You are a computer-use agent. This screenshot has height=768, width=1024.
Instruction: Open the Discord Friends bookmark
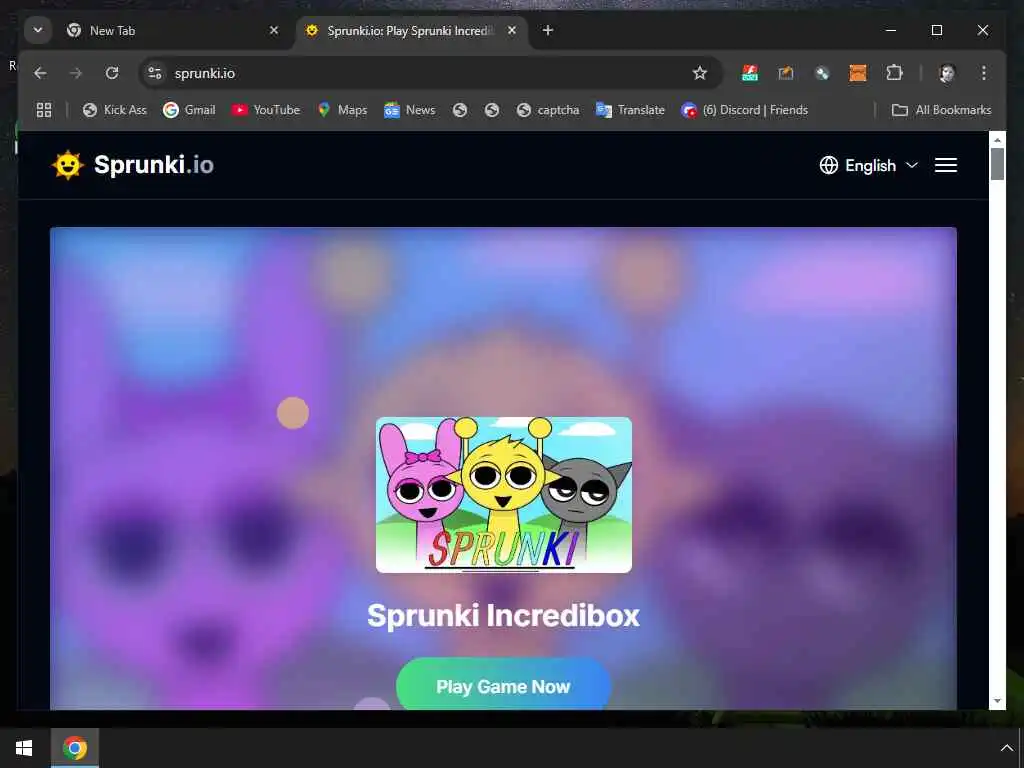pyautogui.click(x=744, y=110)
